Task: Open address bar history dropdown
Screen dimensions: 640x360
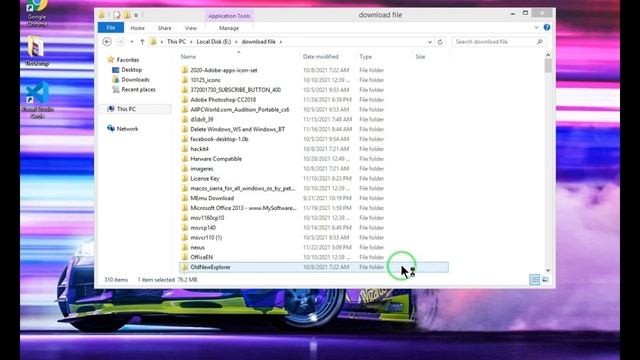Action: pyautogui.click(x=429, y=42)
